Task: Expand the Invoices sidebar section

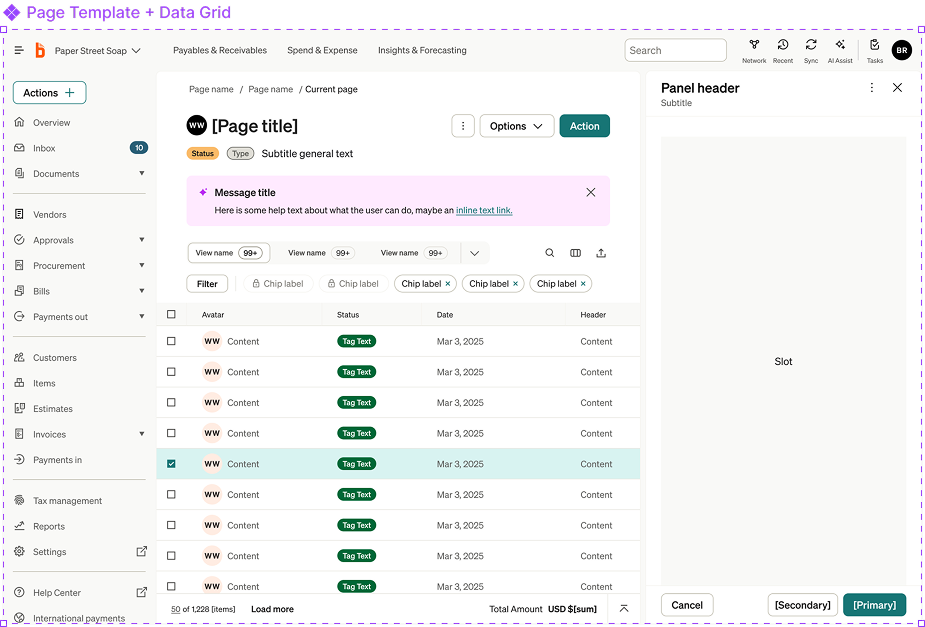Action: coord(141,434)
